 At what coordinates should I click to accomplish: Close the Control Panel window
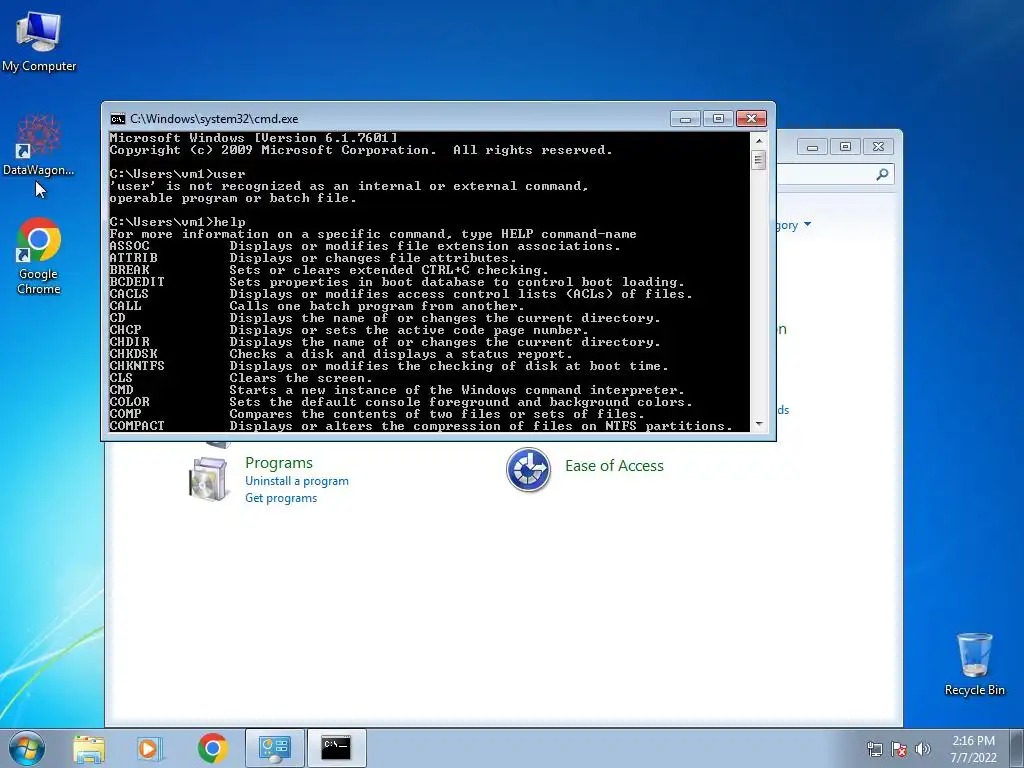[878, 147]
